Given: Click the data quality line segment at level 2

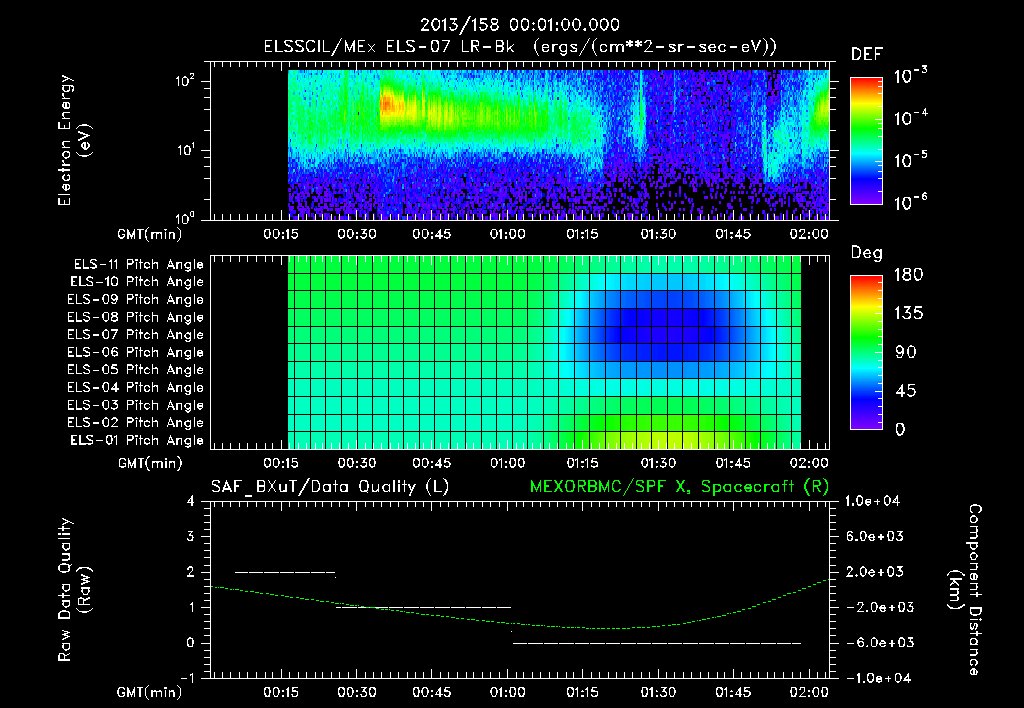Looking at the screenshot, I should pos(285,573).
